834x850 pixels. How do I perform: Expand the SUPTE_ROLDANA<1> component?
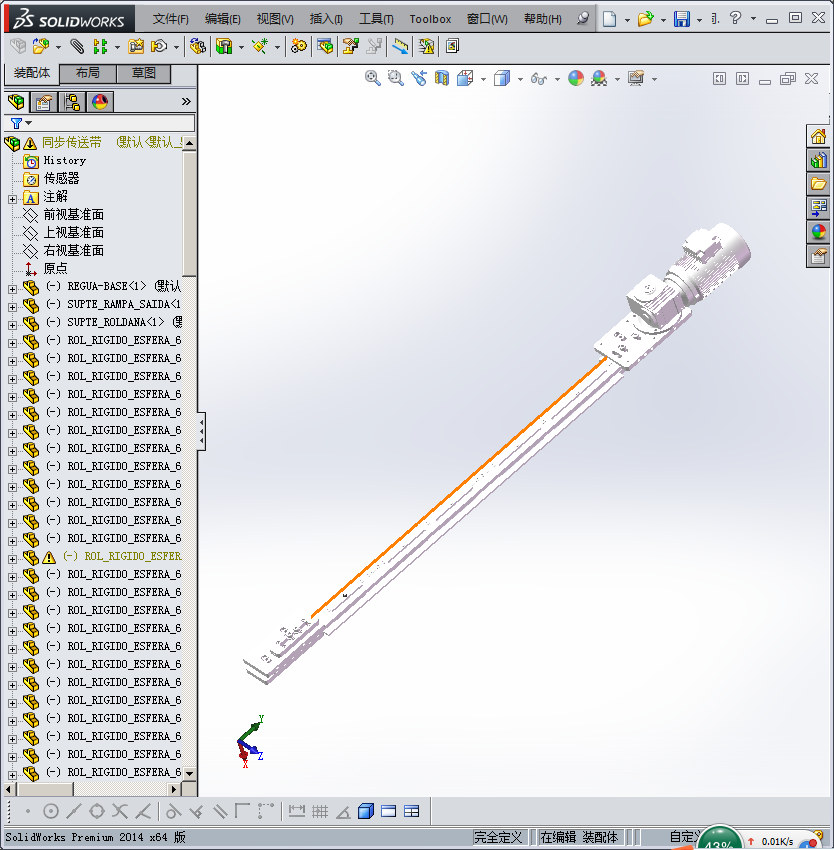[x=12, y=325]
